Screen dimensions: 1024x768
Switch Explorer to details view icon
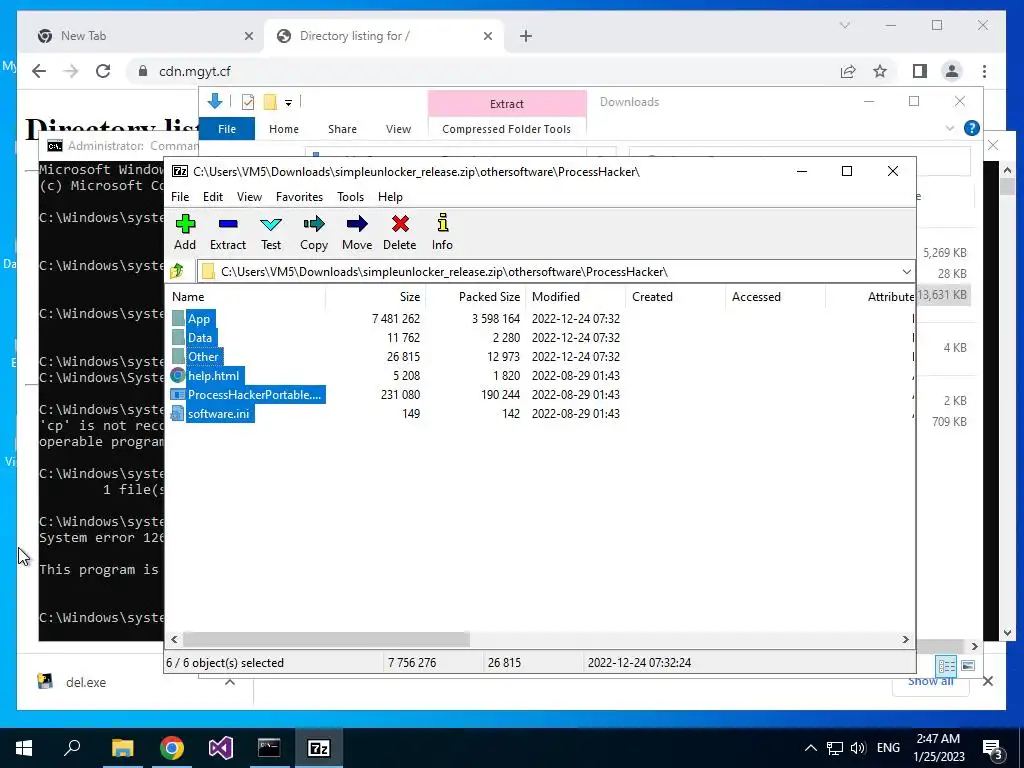click(x=946, y=665)
